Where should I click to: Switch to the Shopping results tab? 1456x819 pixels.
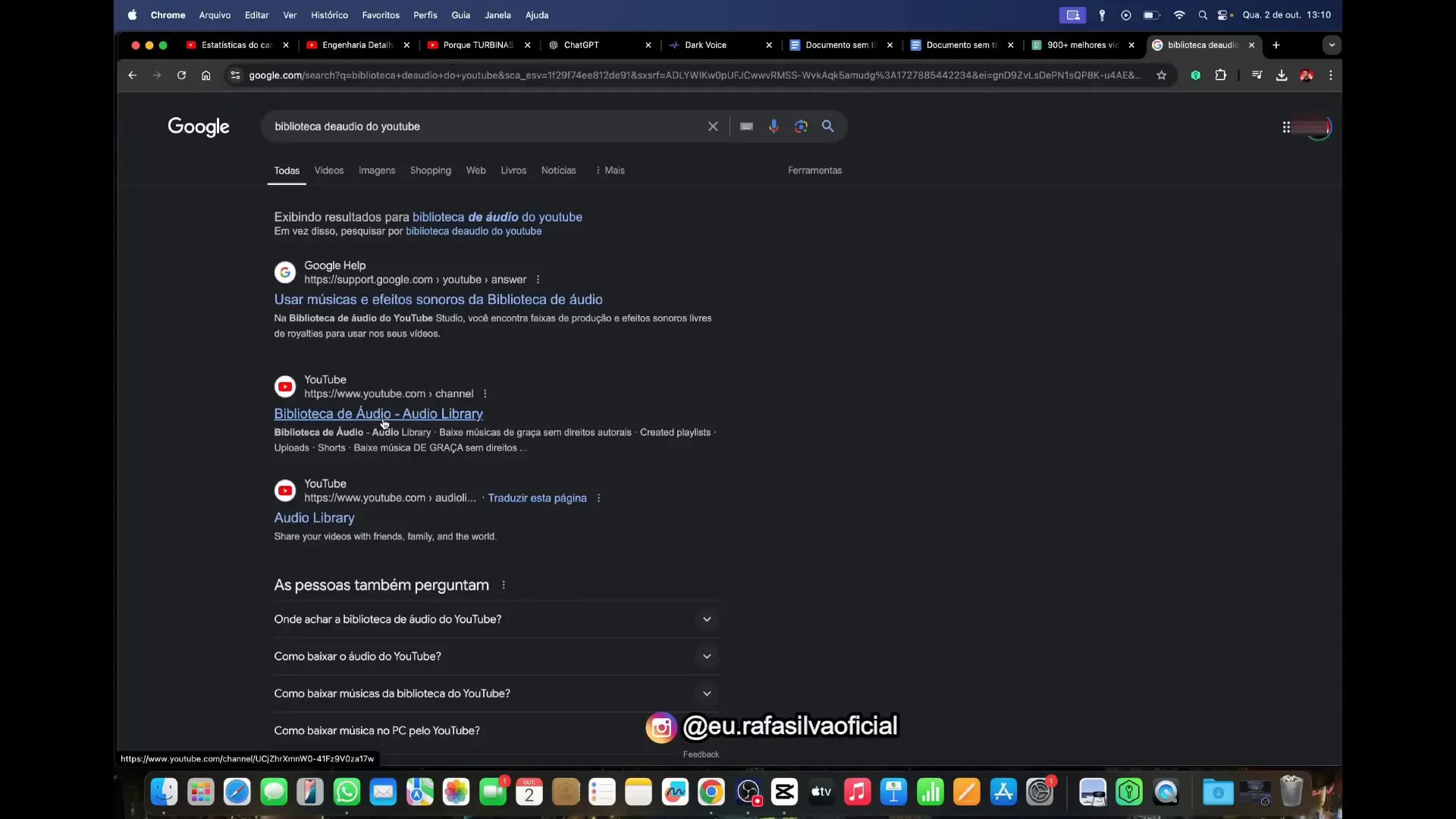pos(431,171)
